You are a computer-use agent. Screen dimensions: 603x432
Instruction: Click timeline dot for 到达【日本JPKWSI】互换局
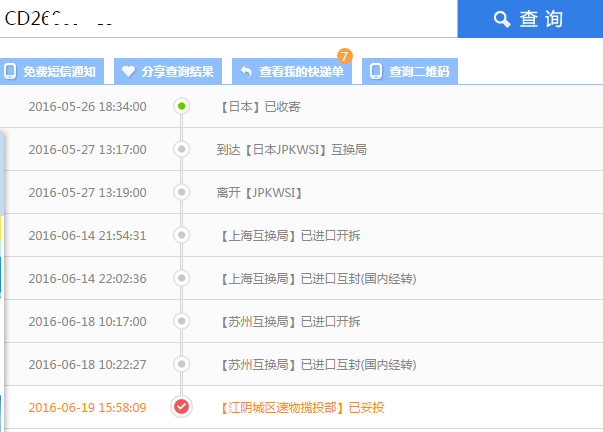pos(182,149)
